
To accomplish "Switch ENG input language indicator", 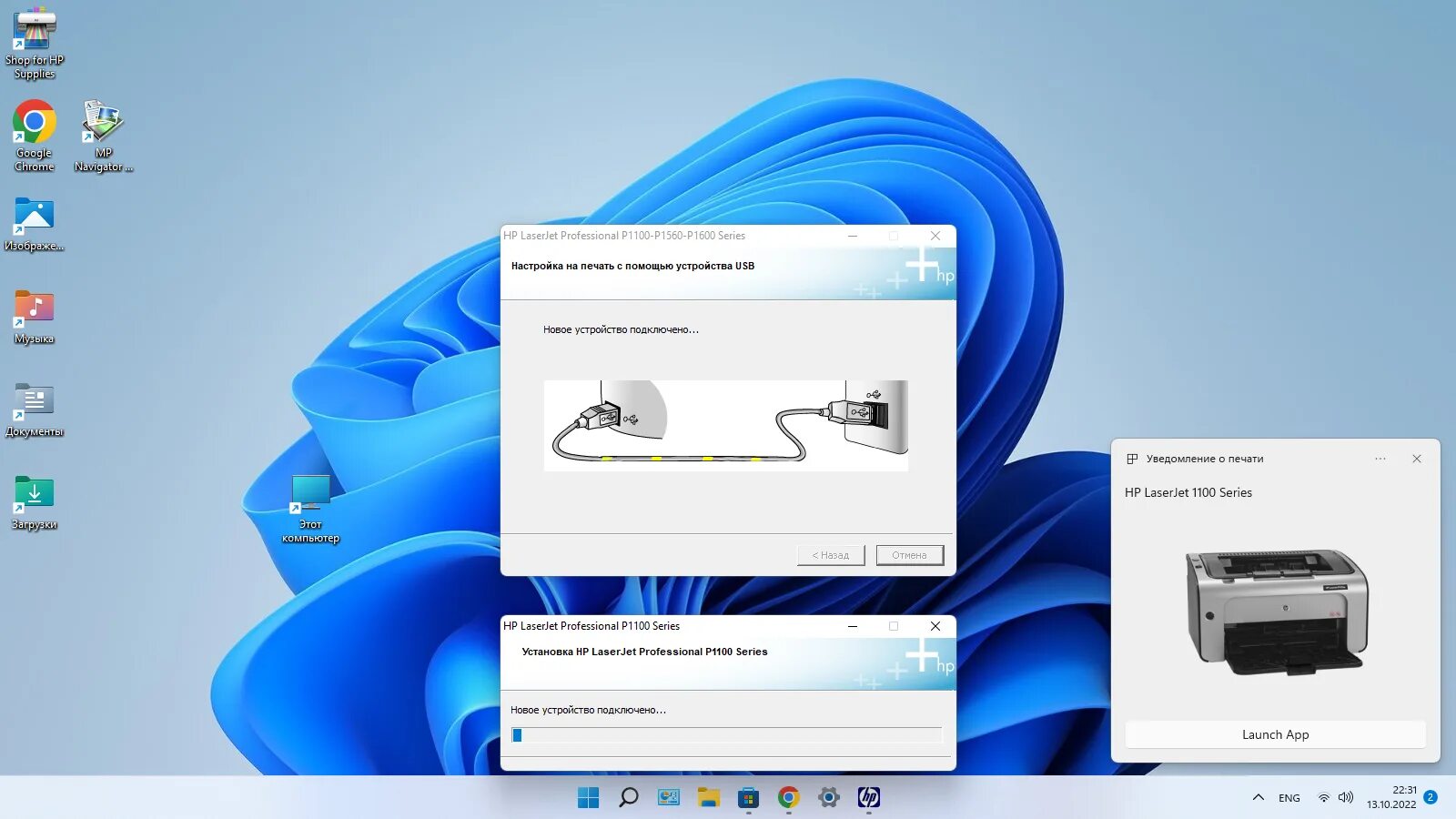I will pyautogui.click(x=1289, y=798).
